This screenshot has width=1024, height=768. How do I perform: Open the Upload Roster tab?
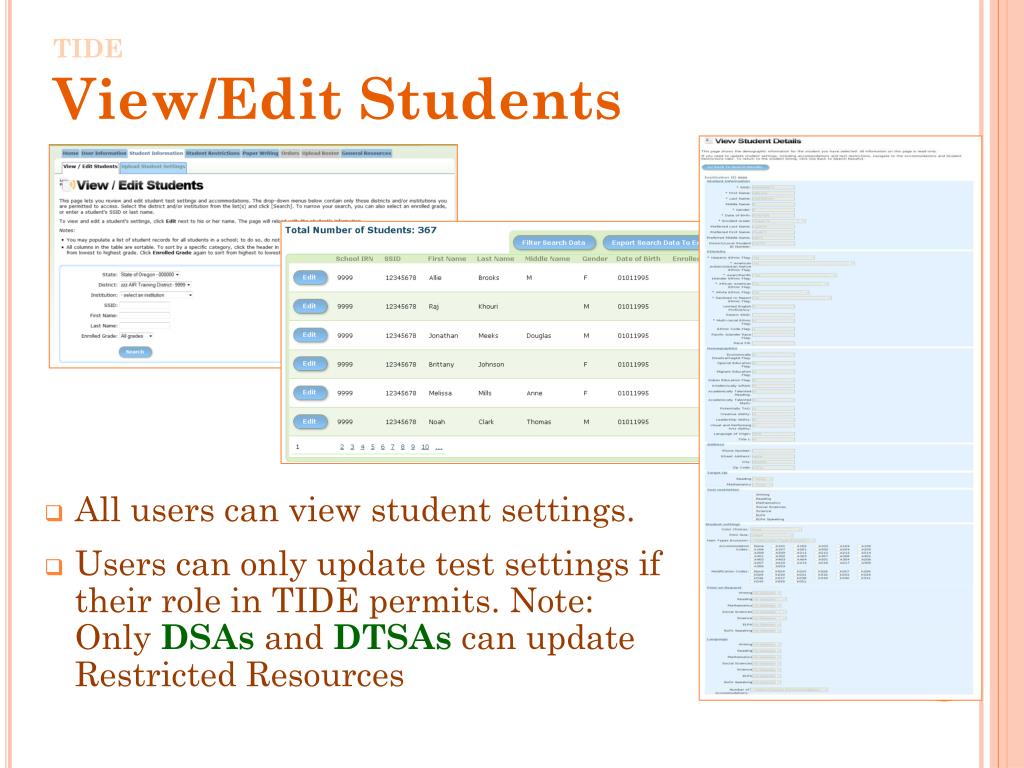tap(320, 153)
